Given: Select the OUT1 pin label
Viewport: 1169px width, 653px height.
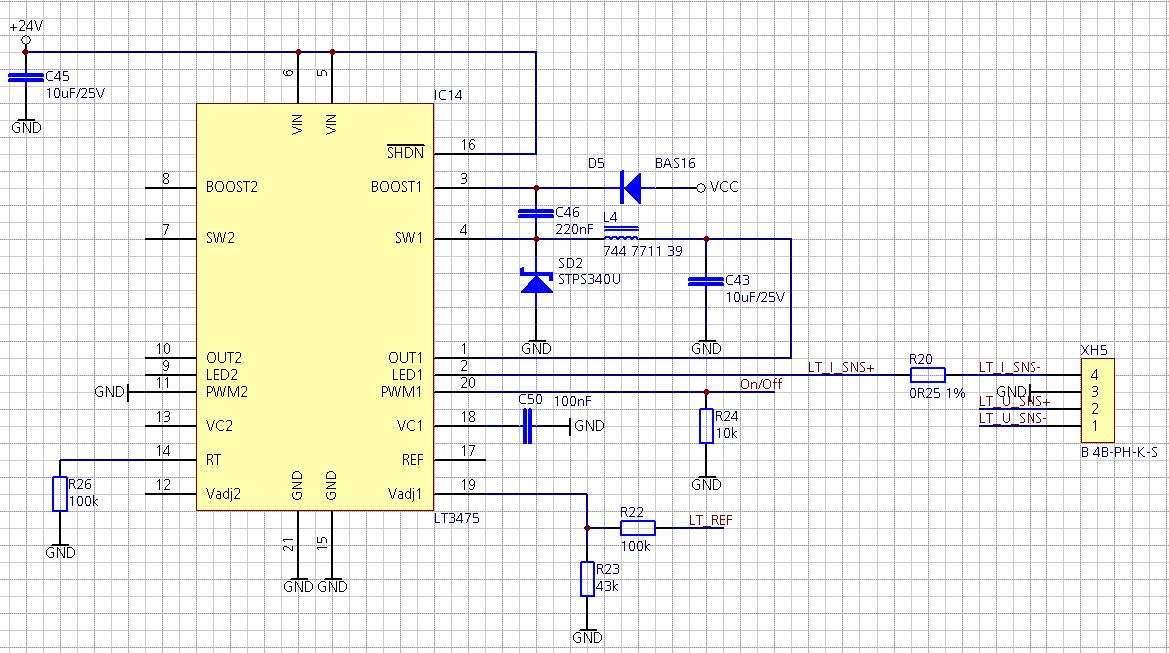Looking at the screenshot, I should [x=406, y=358].
